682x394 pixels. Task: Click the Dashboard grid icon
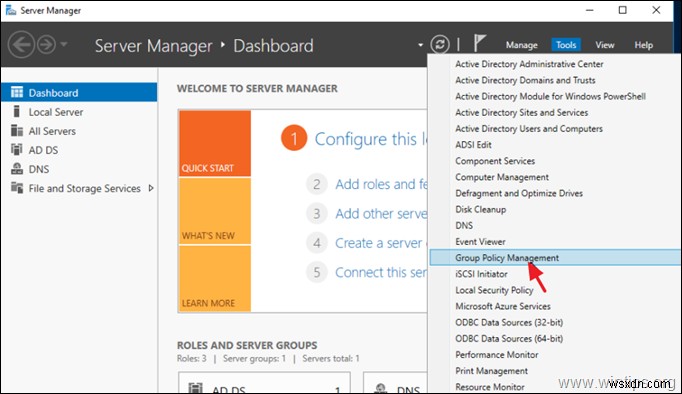click(17, 92)
